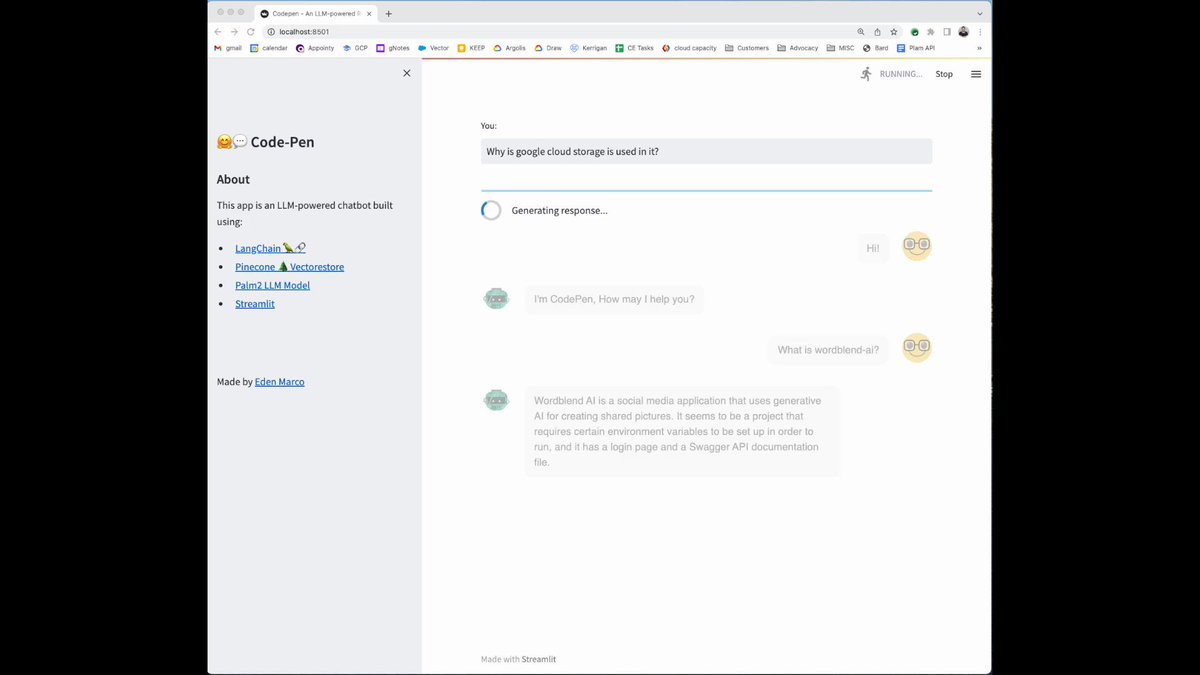Open the gmail bookmark
The height and width of the screenshot is (675, 1200).
228,48
